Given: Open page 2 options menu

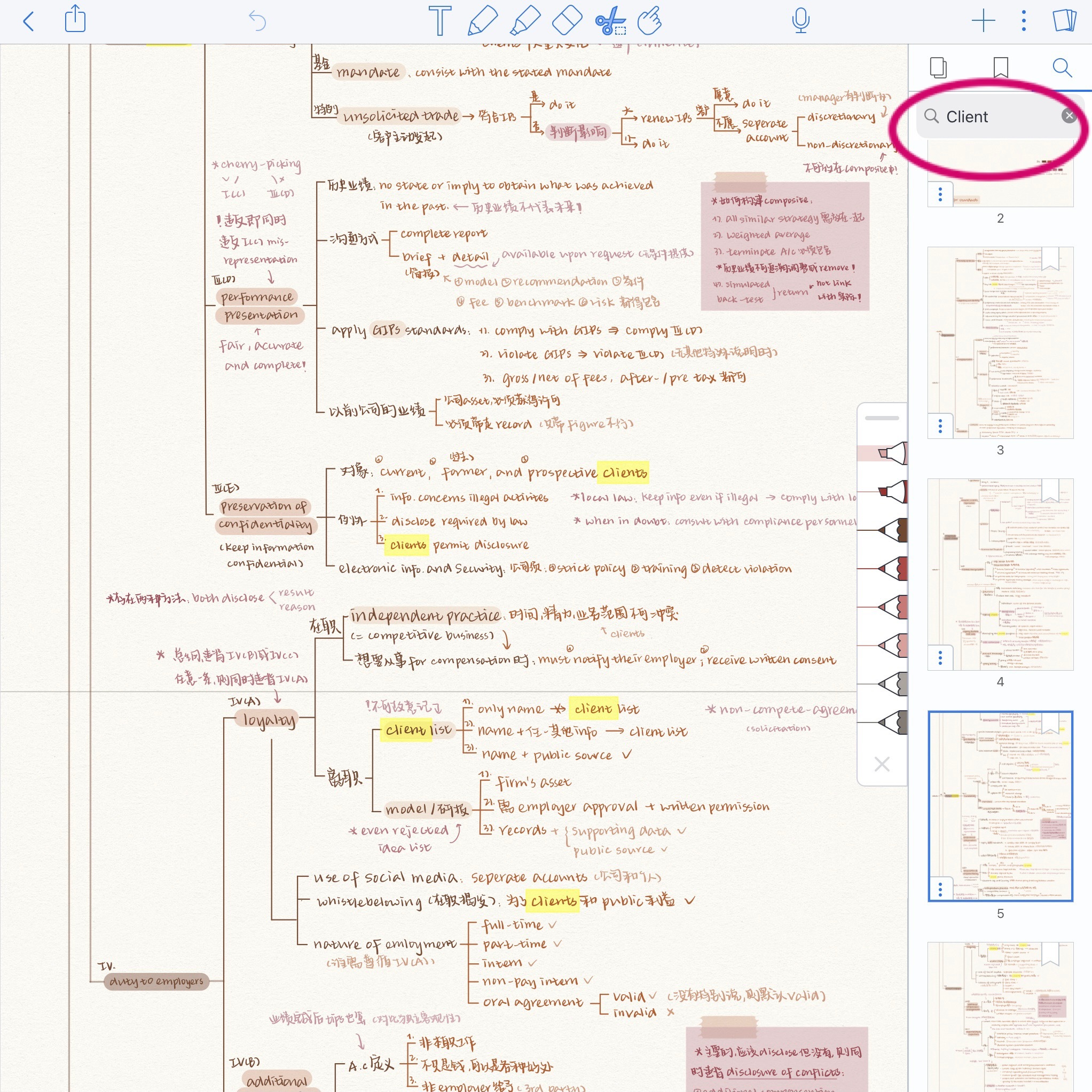Looking at the screenshot, I should tap(940, 194).
